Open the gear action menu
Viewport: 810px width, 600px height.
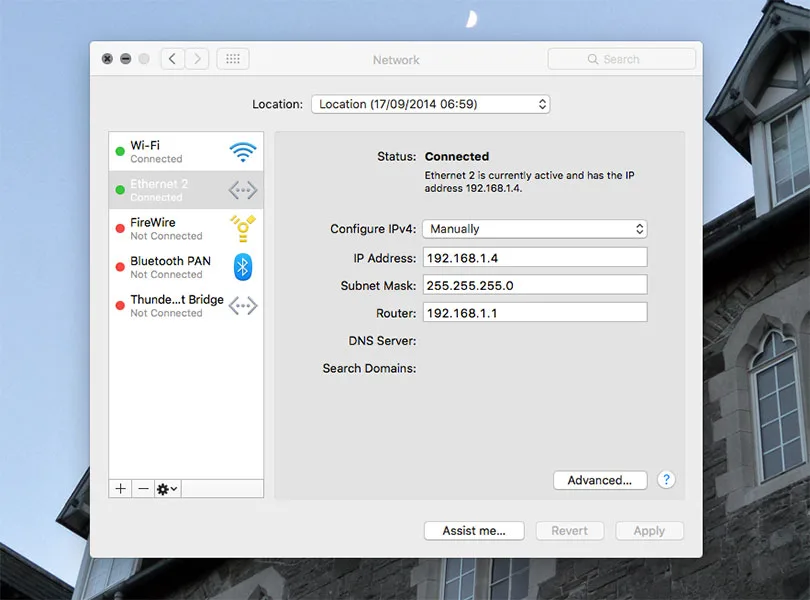click(167, 489)
